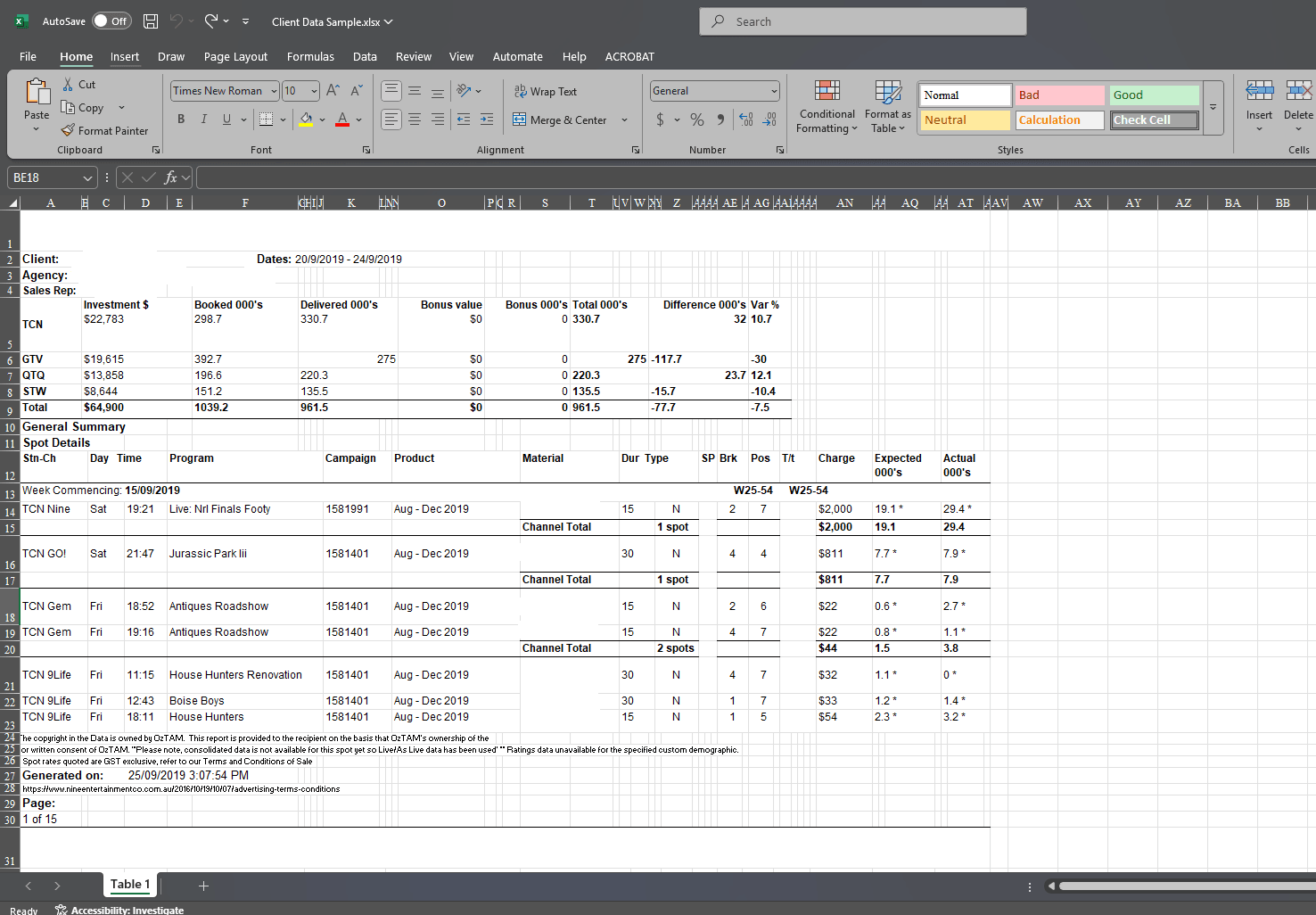The image size is (1316, 915).
Task: Switch to the Formulas tab
Action: 310,56
